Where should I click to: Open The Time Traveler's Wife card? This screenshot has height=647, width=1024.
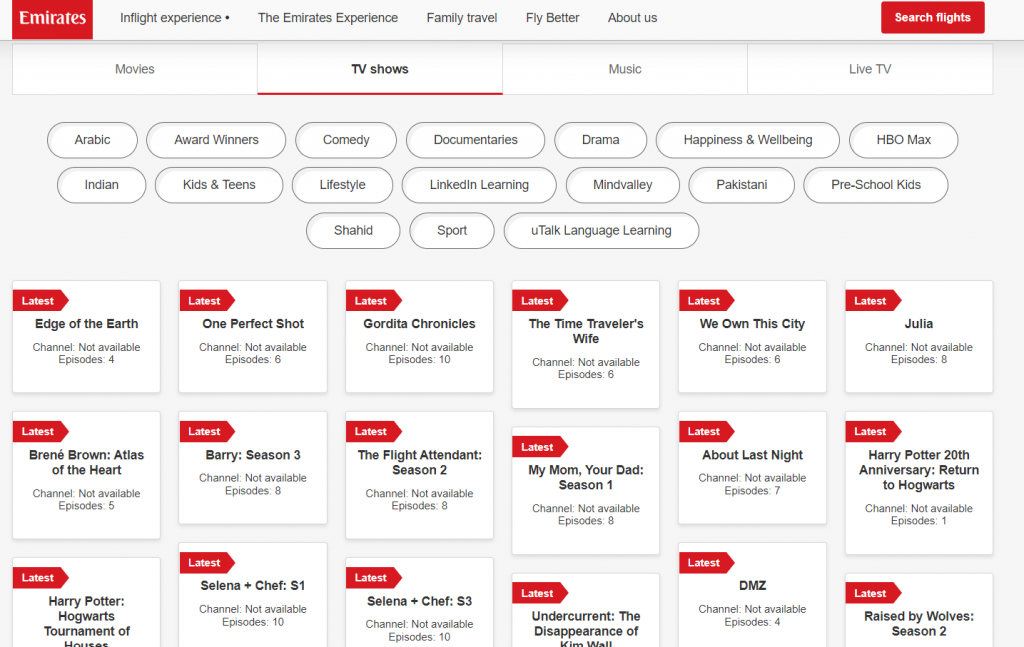tap(586, 345)
